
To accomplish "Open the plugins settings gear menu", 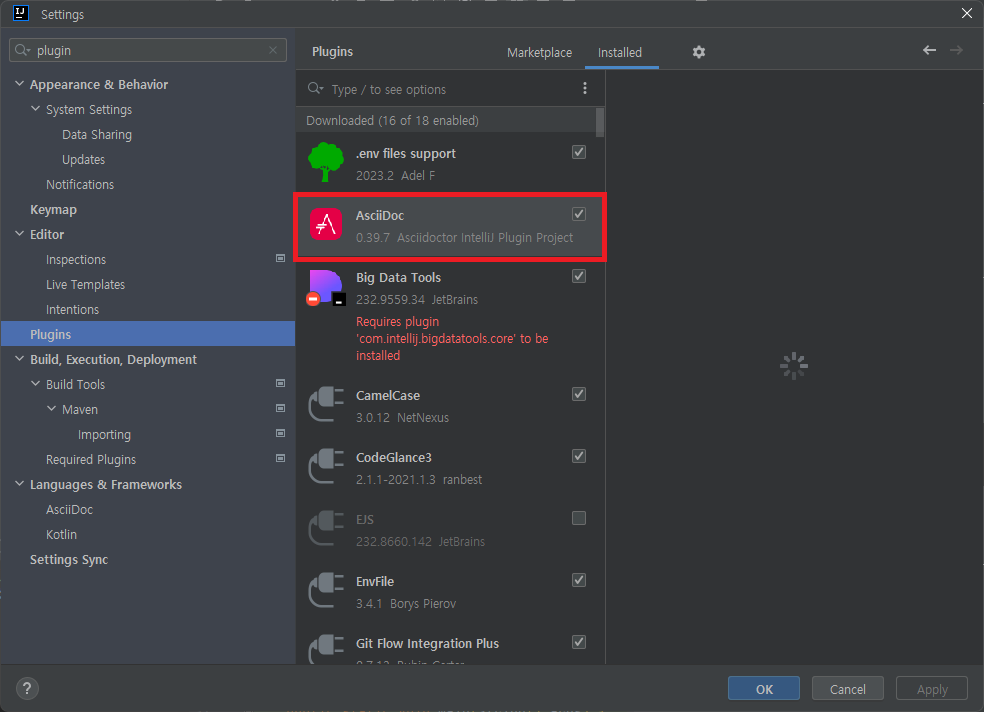I will pyautogui.click(x=698, y=52).
